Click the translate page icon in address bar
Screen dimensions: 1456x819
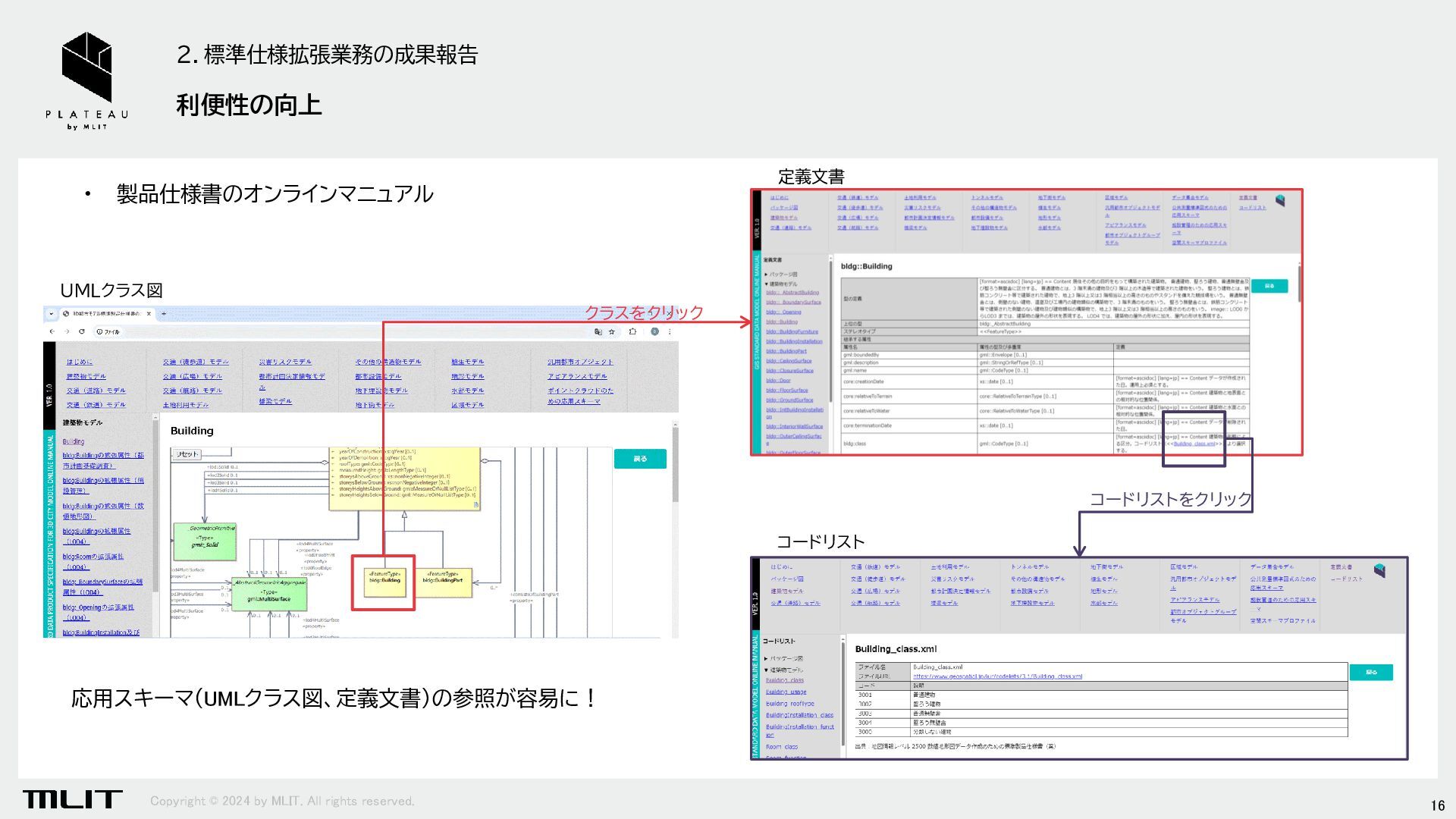click(598, 331)
